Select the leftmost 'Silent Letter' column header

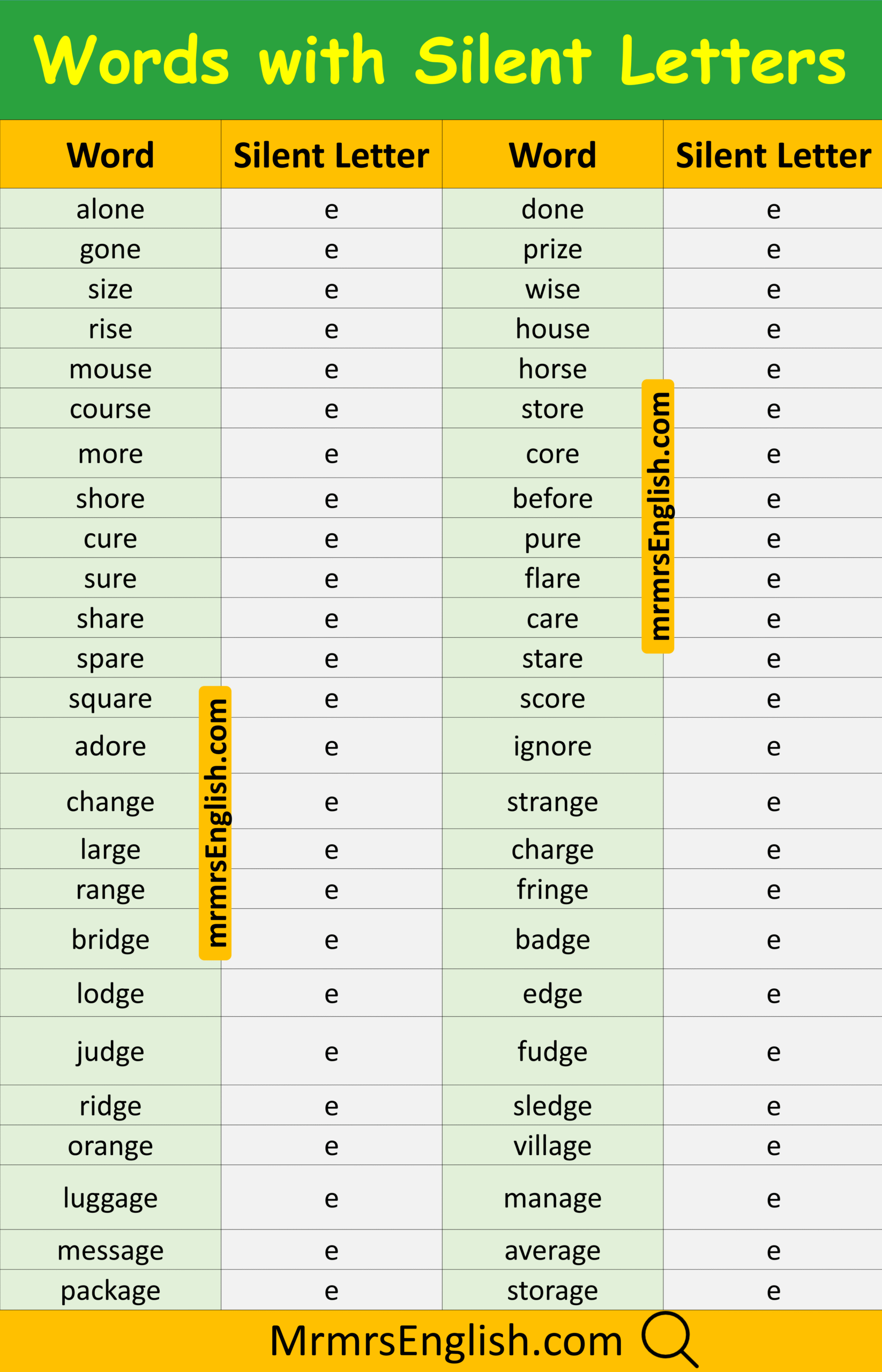pos(332,154)
